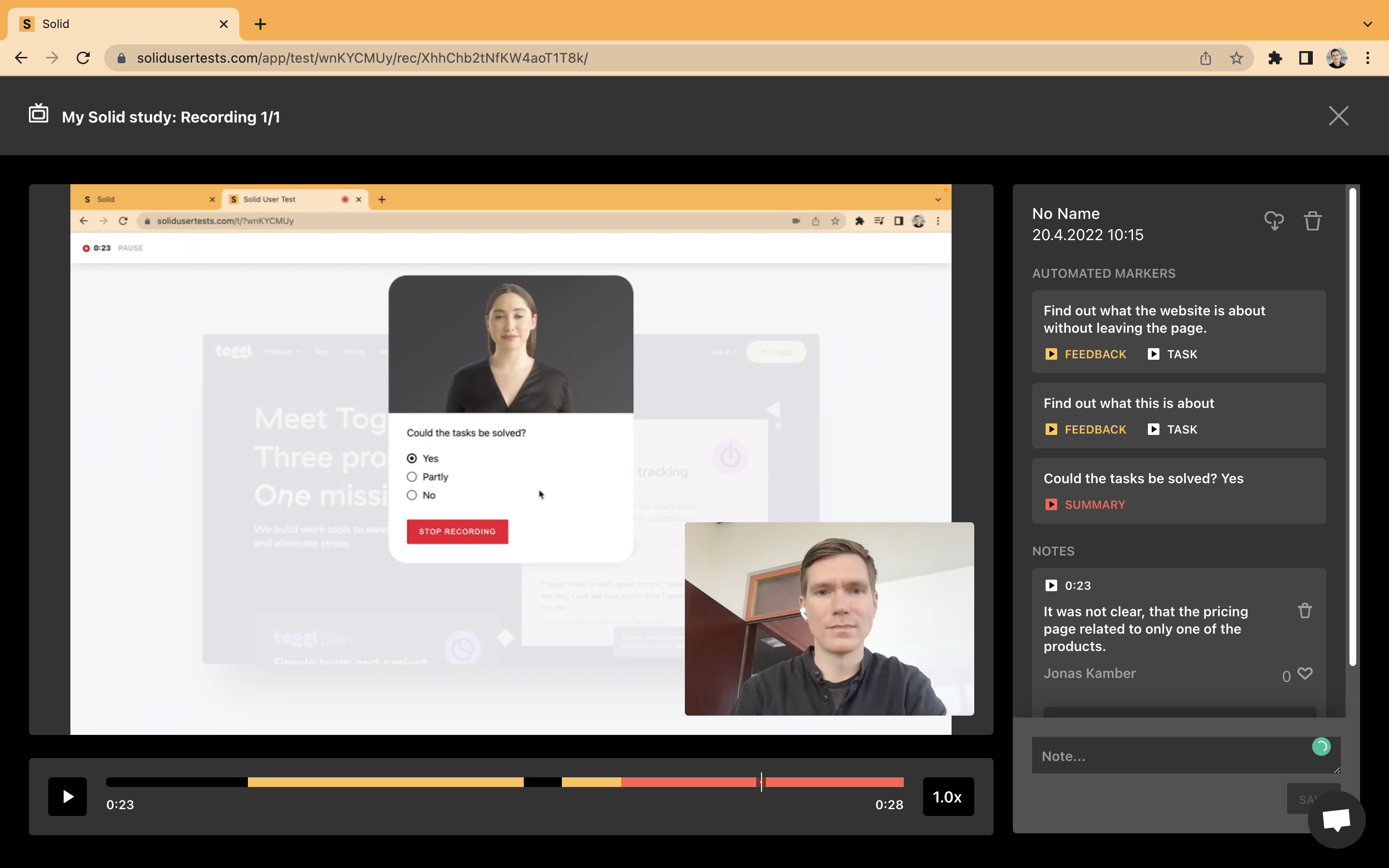Click the recorder icon beside the study title

tap(38, 114)
